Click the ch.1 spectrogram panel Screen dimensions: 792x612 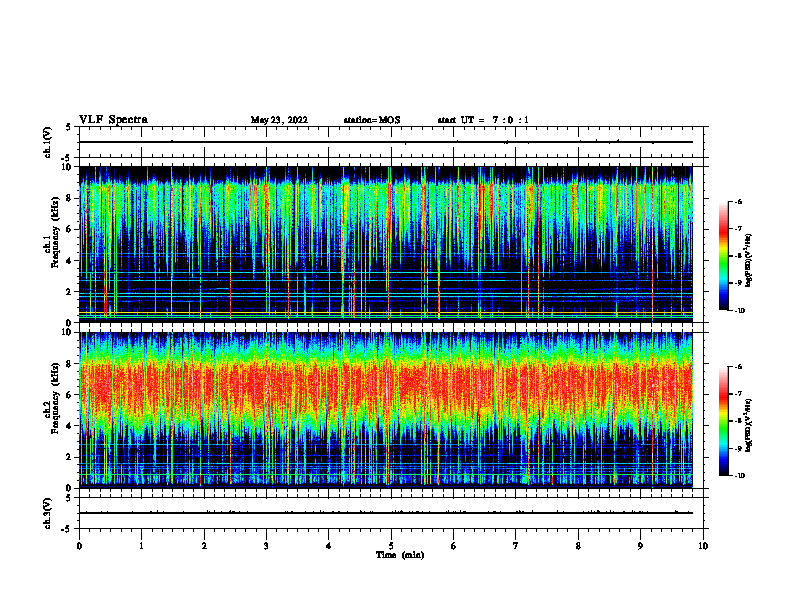coord(385,244)
